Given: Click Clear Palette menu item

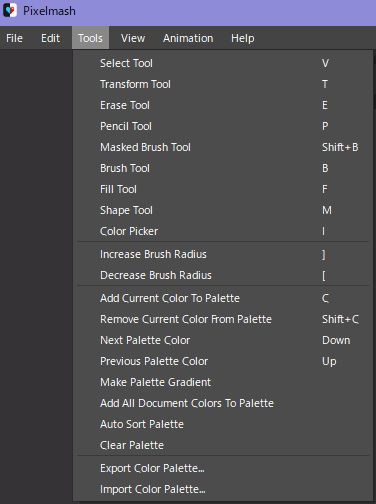Looking at the screenshot, I should pyautogui.click(x=223, y=445).
